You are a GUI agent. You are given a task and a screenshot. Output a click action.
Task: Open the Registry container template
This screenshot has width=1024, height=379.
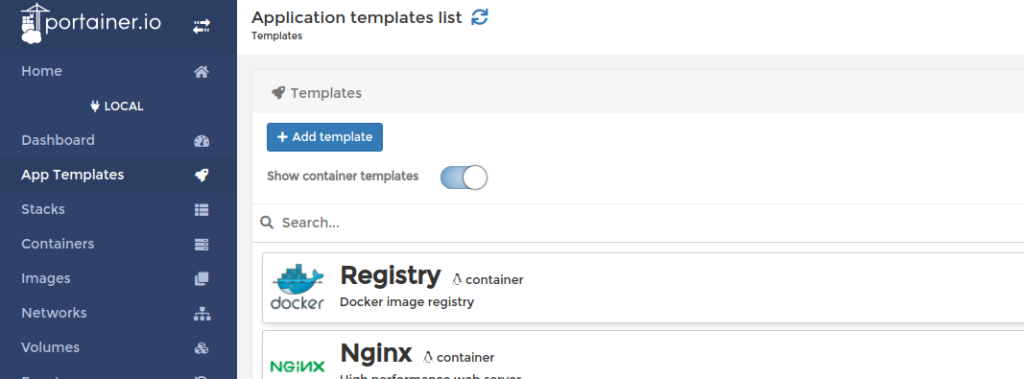(x=643, y=288)
